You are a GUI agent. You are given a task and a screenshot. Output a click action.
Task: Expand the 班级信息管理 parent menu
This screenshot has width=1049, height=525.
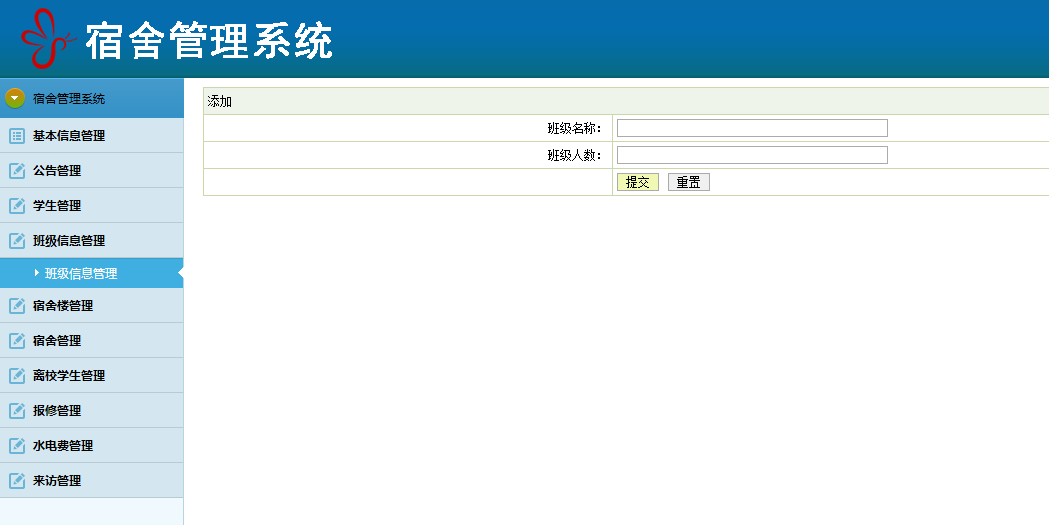pos(92,241)
